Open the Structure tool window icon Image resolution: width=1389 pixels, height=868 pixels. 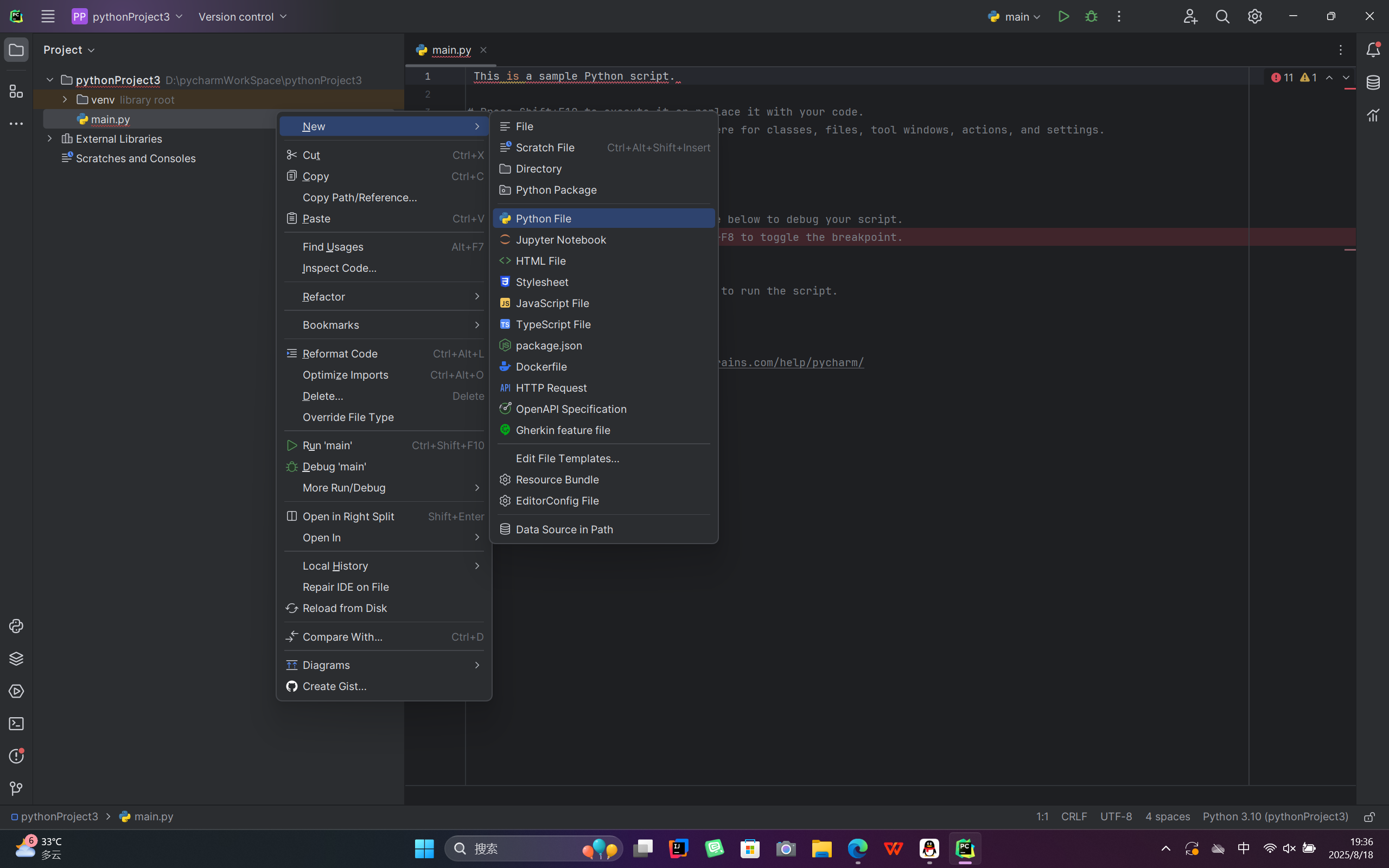click(16, 92)
